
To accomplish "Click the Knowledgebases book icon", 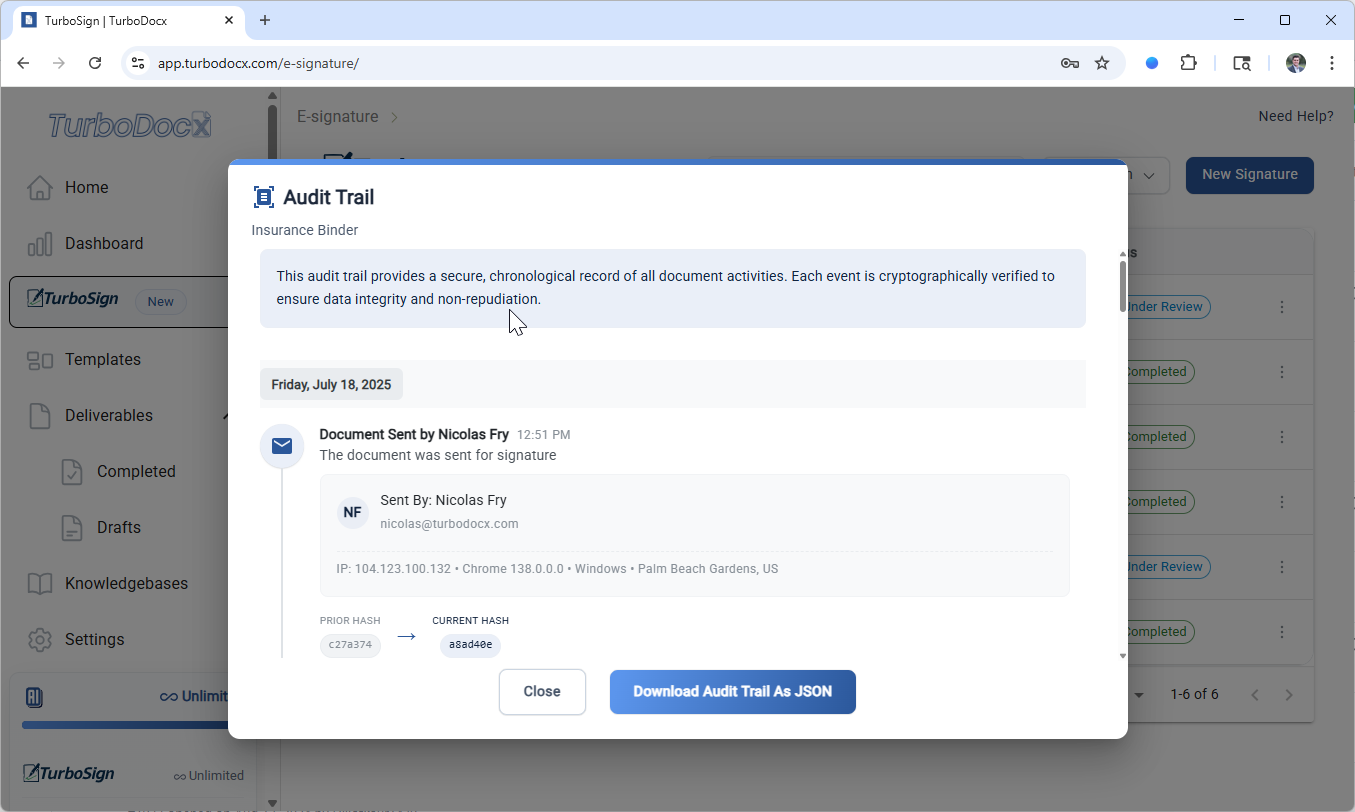I will point(40,584).
